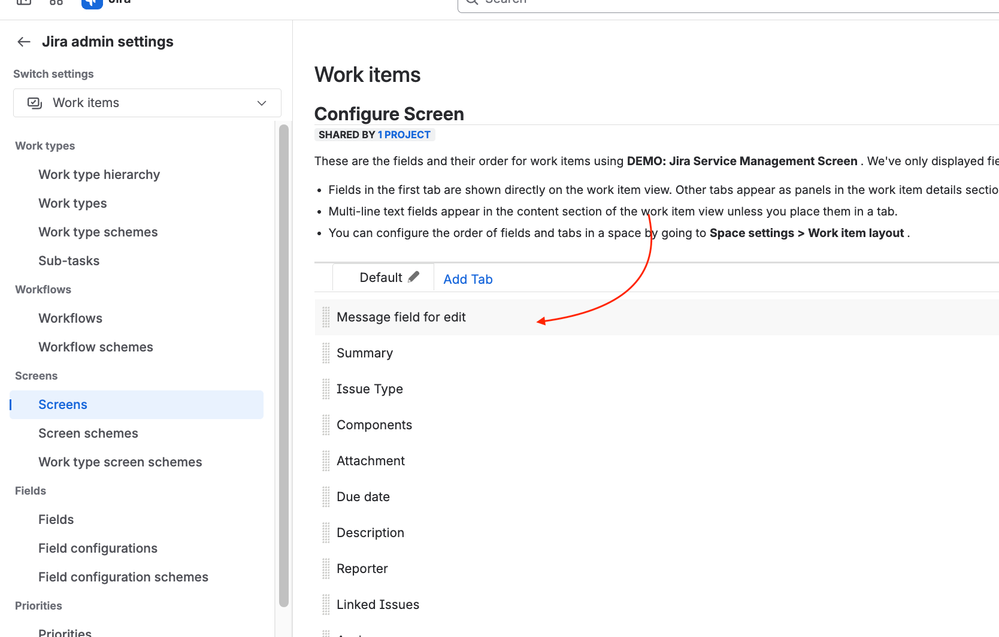The image size is (999, 637).
Task: Click the Workflows section heading
Action: pyautogui.click(x=43, y=289)
